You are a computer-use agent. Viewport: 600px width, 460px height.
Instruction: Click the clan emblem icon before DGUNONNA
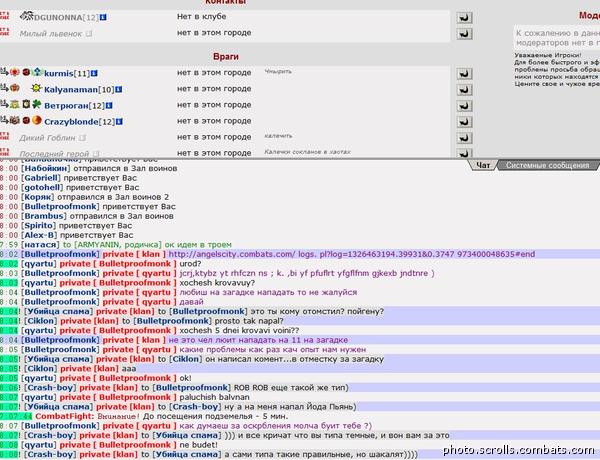point(27,16)
